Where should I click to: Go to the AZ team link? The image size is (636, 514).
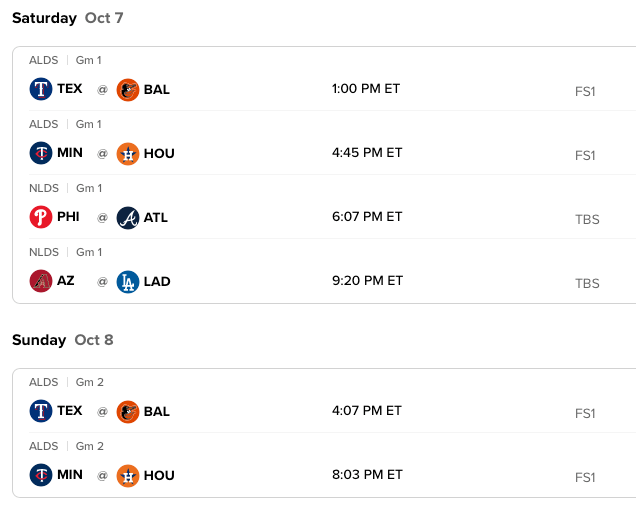coord(66,281)
